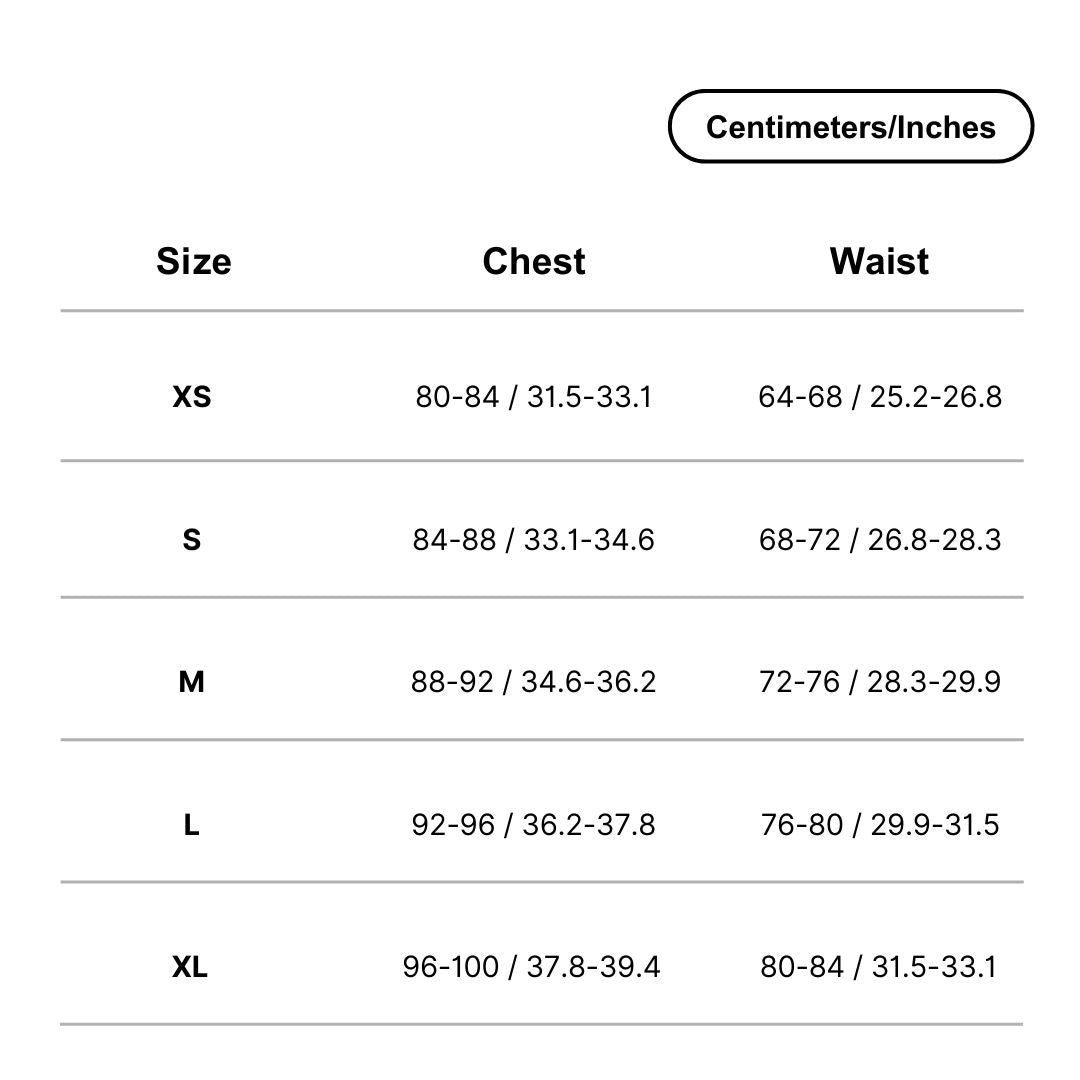1080x1080 pixels.
Task: Click L waist value 76-80 / 29.9-31.5
Action: tap(880, 824)
